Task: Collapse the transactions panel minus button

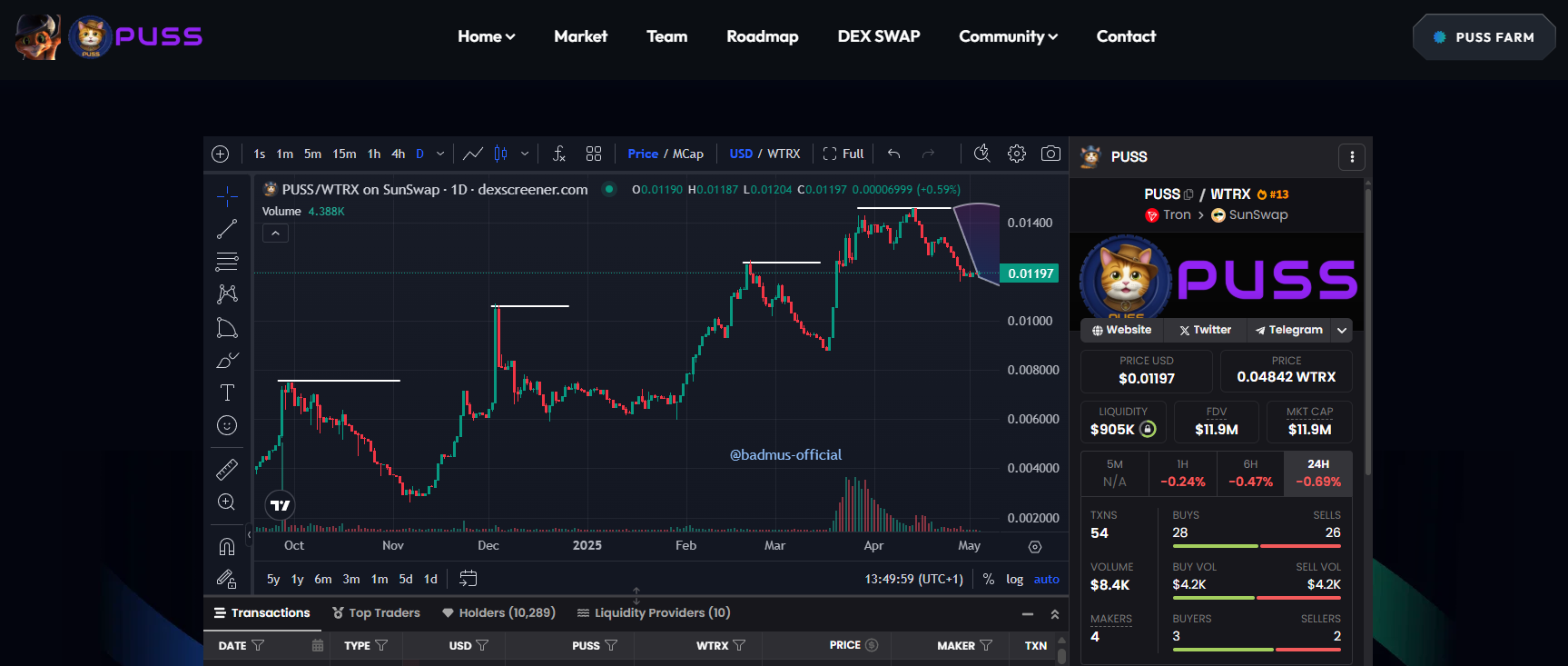Action: pyautogui.click(x=1028, y=614)
